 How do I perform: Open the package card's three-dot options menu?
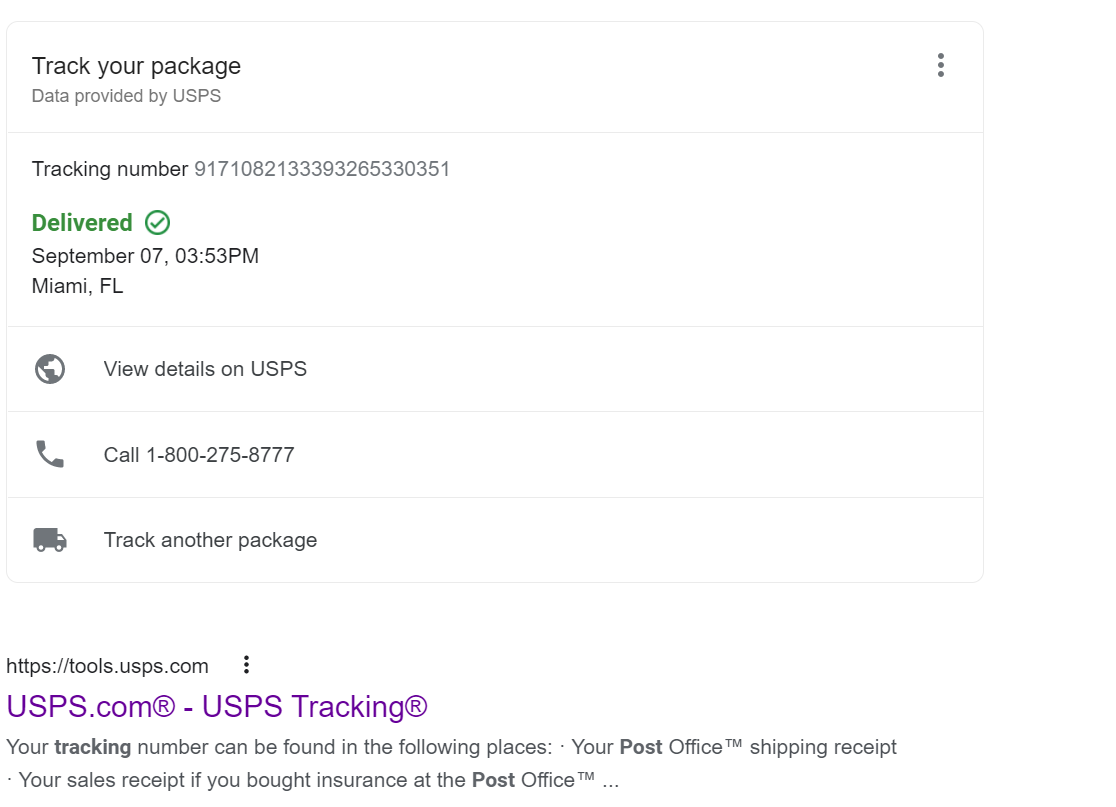tap(940, 66)
